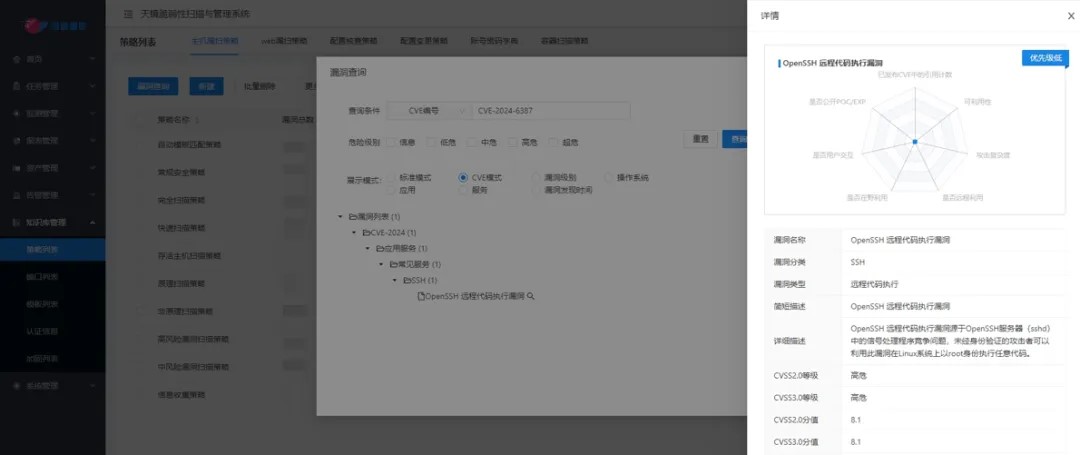The height and width of the screenshot is (455, 1080).
Task: Click the hamburger menu icon in header
Action: (126, 14)
